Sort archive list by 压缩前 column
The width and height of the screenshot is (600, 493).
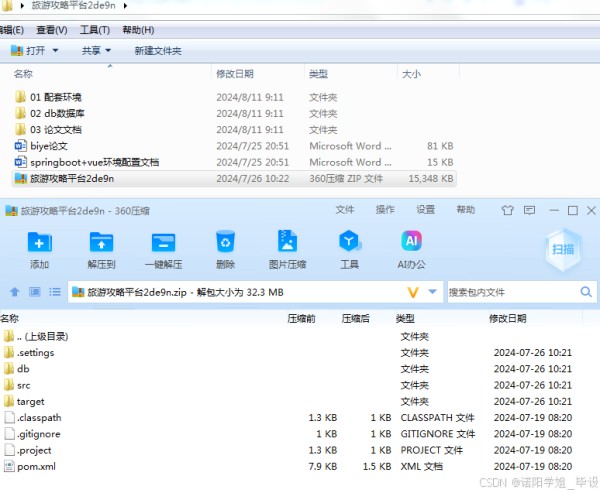(301, 318)
